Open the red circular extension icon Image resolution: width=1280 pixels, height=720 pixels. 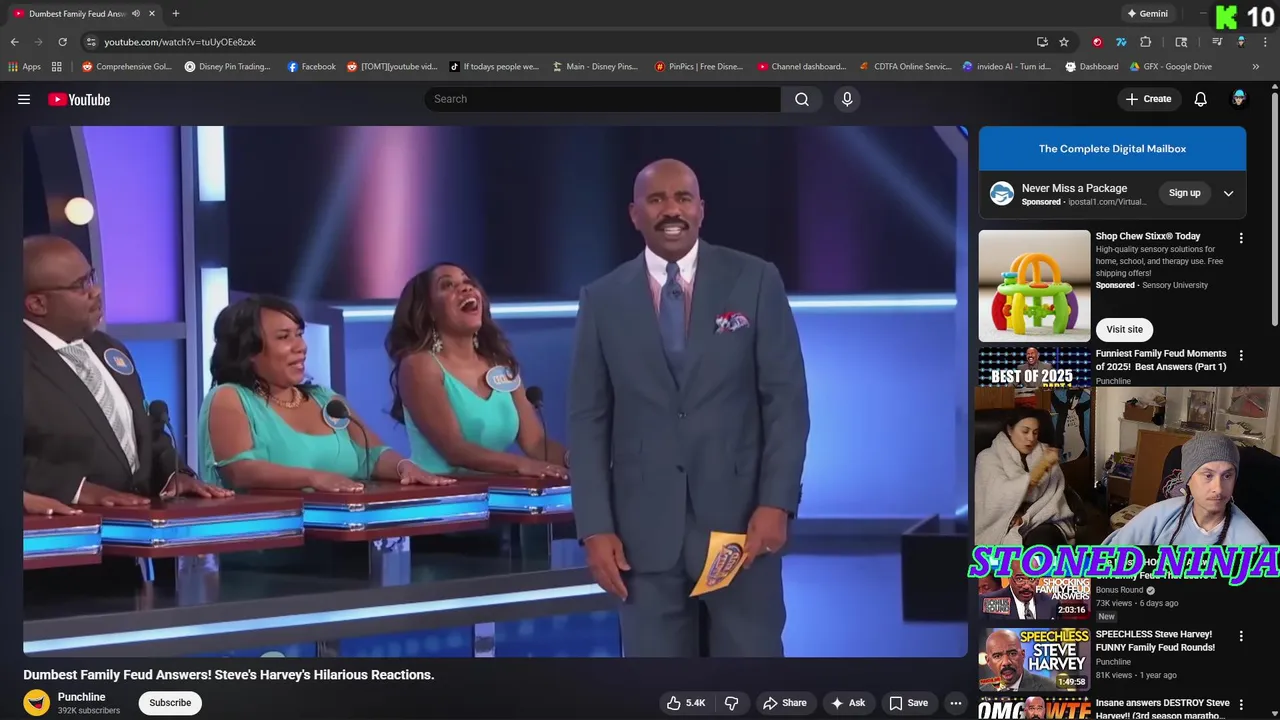pyautogui.click(x=1097, y=42)
